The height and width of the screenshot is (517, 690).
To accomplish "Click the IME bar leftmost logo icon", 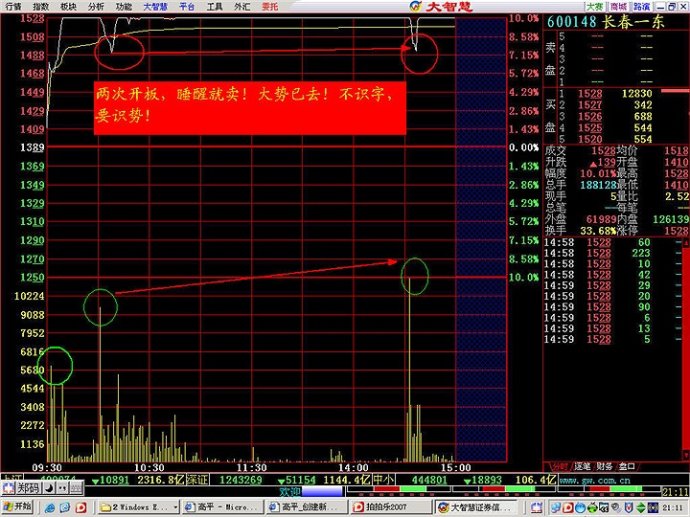I will (8, 488).
